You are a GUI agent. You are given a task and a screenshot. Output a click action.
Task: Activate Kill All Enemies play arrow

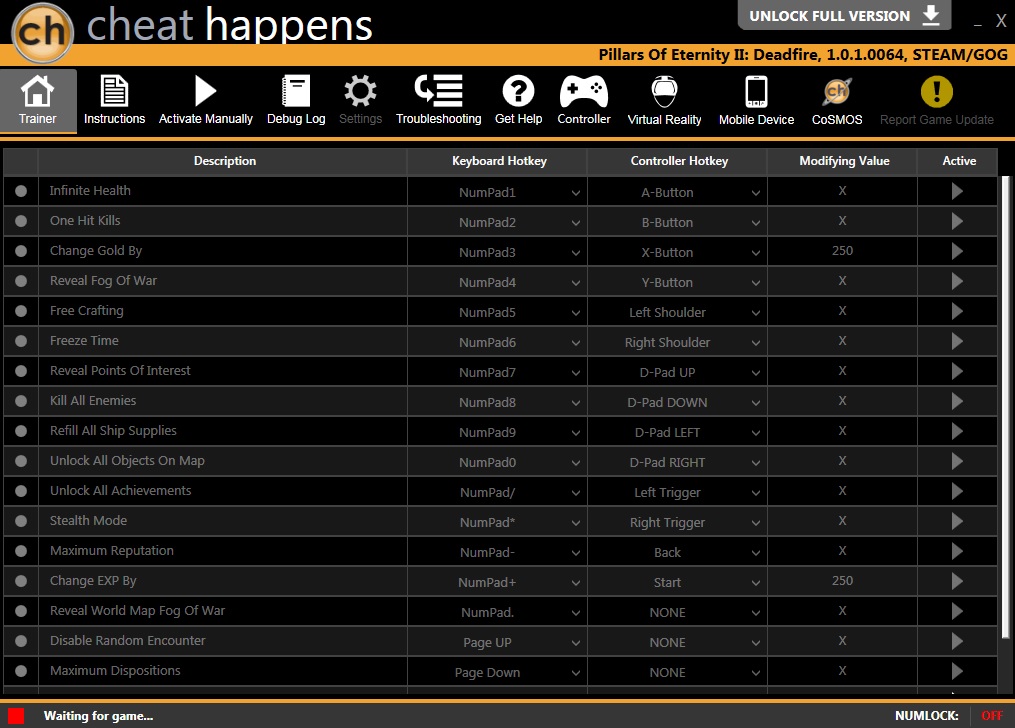tap(957, 401)
